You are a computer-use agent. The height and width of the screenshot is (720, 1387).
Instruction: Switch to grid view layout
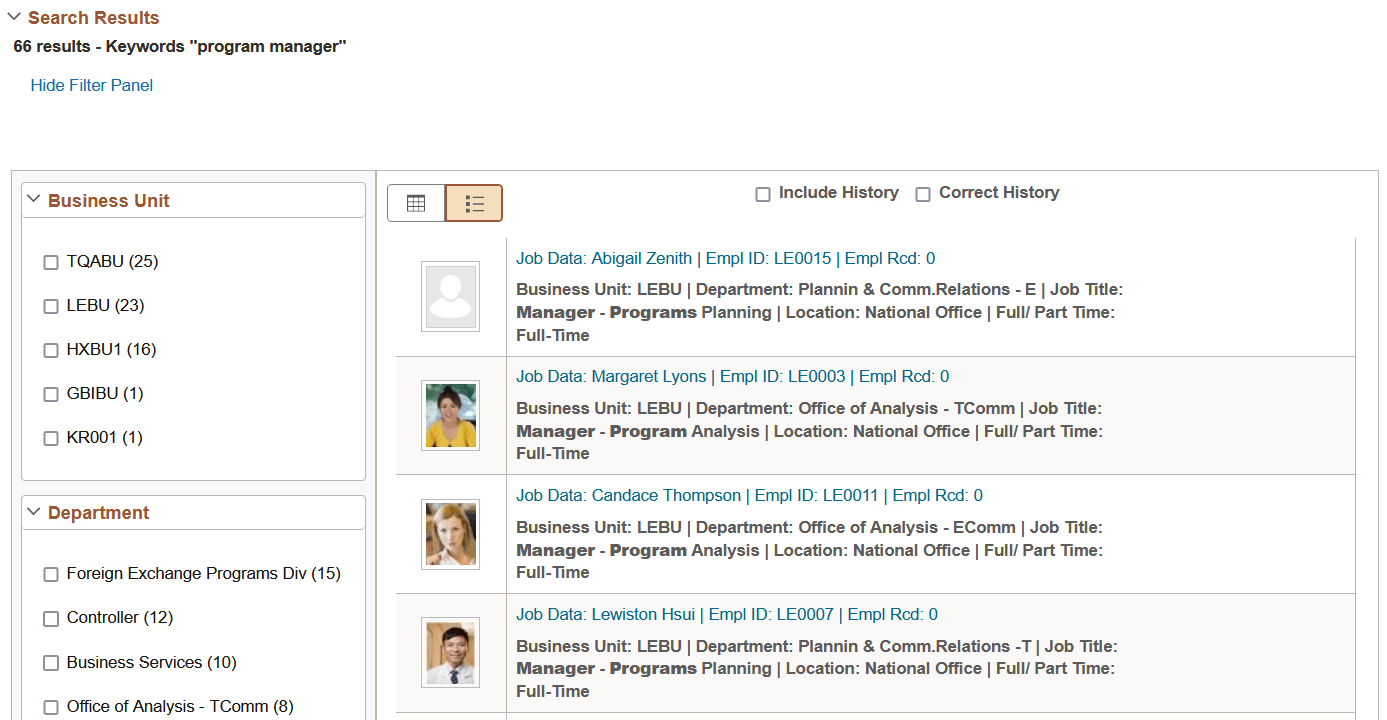pos(417,202)
